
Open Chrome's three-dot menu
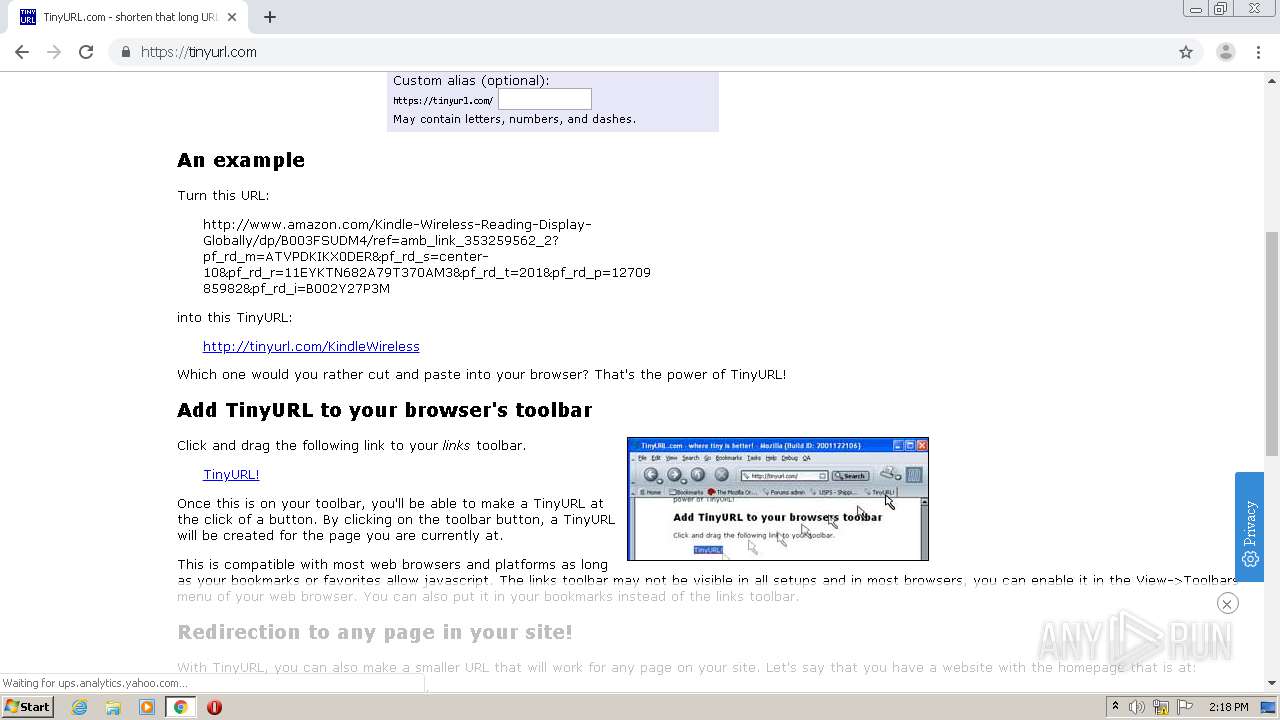[x=1258, y=52]
